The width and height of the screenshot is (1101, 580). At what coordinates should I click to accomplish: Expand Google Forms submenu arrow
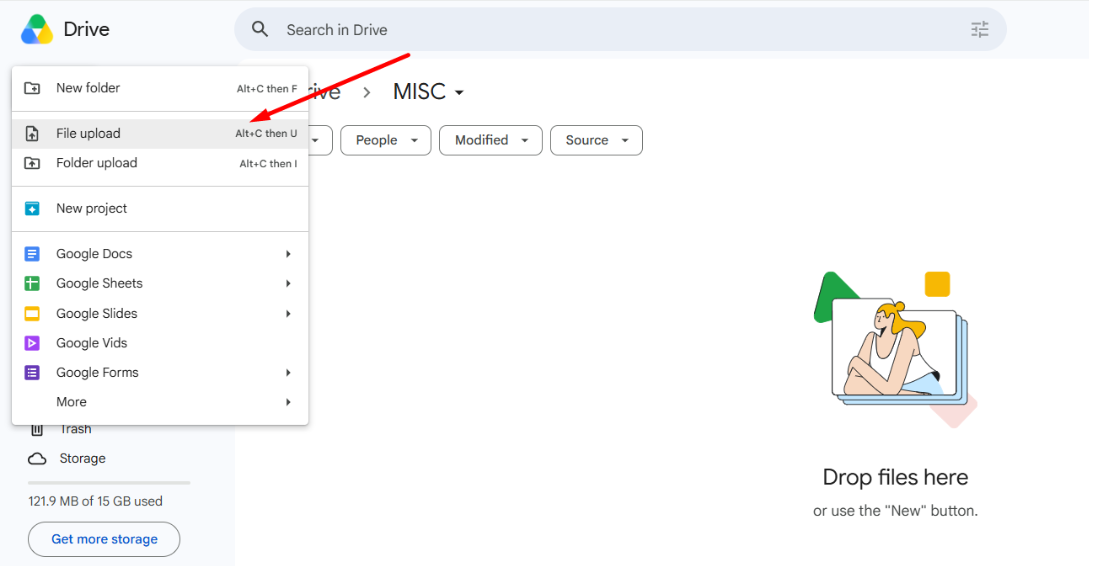pyautogui.click(x=288, y=373)
